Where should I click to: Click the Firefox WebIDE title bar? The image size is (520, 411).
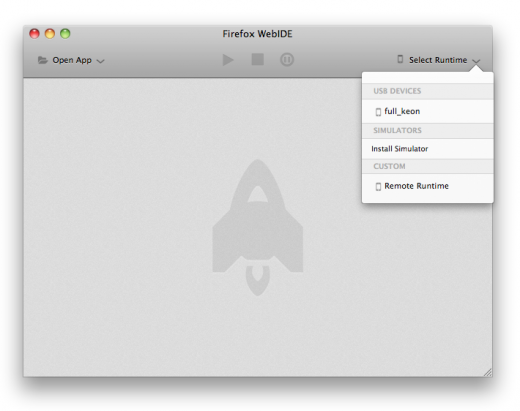[257, 34]
